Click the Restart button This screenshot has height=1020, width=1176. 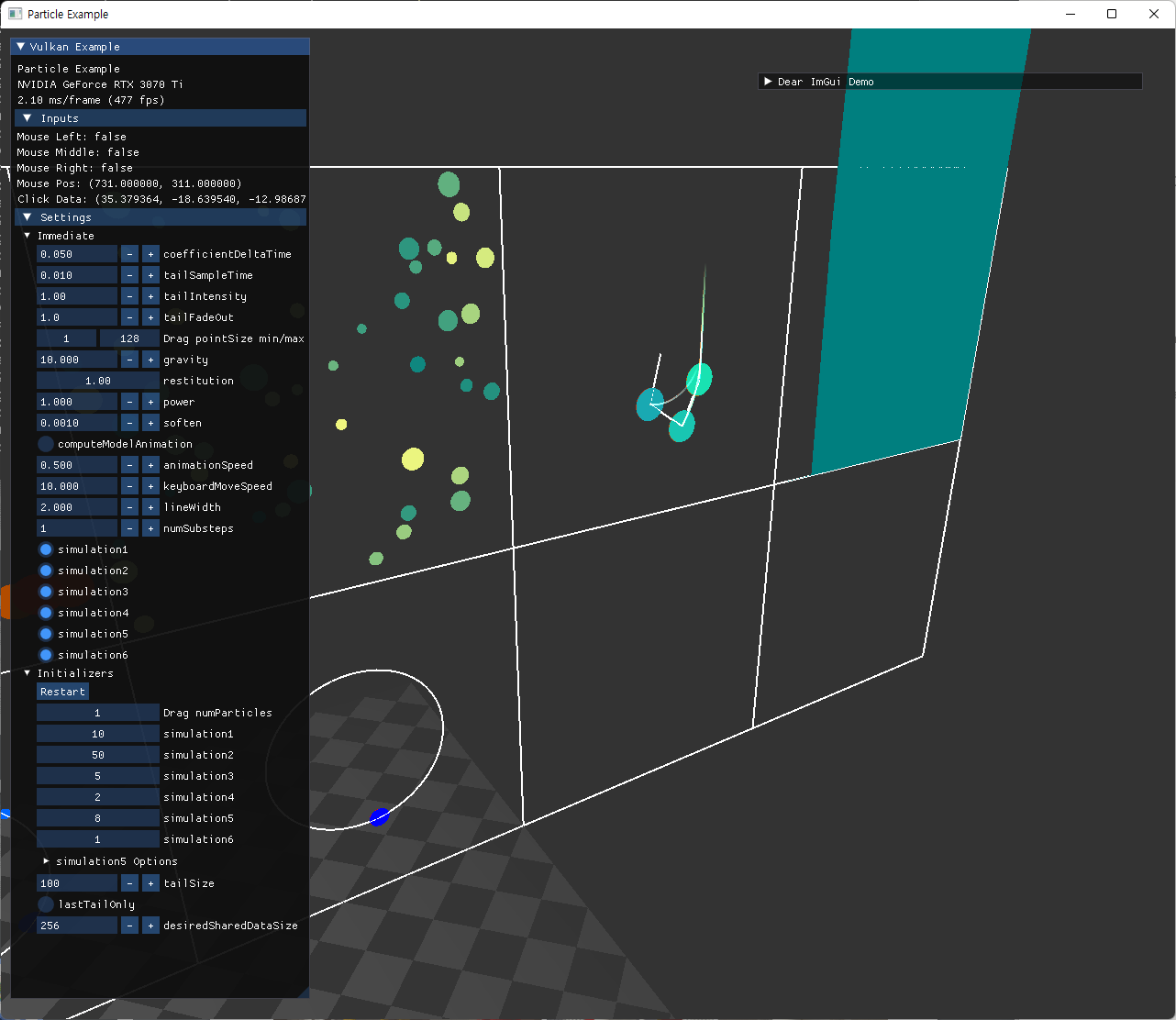pyautogui.click(x=62, y=692)
